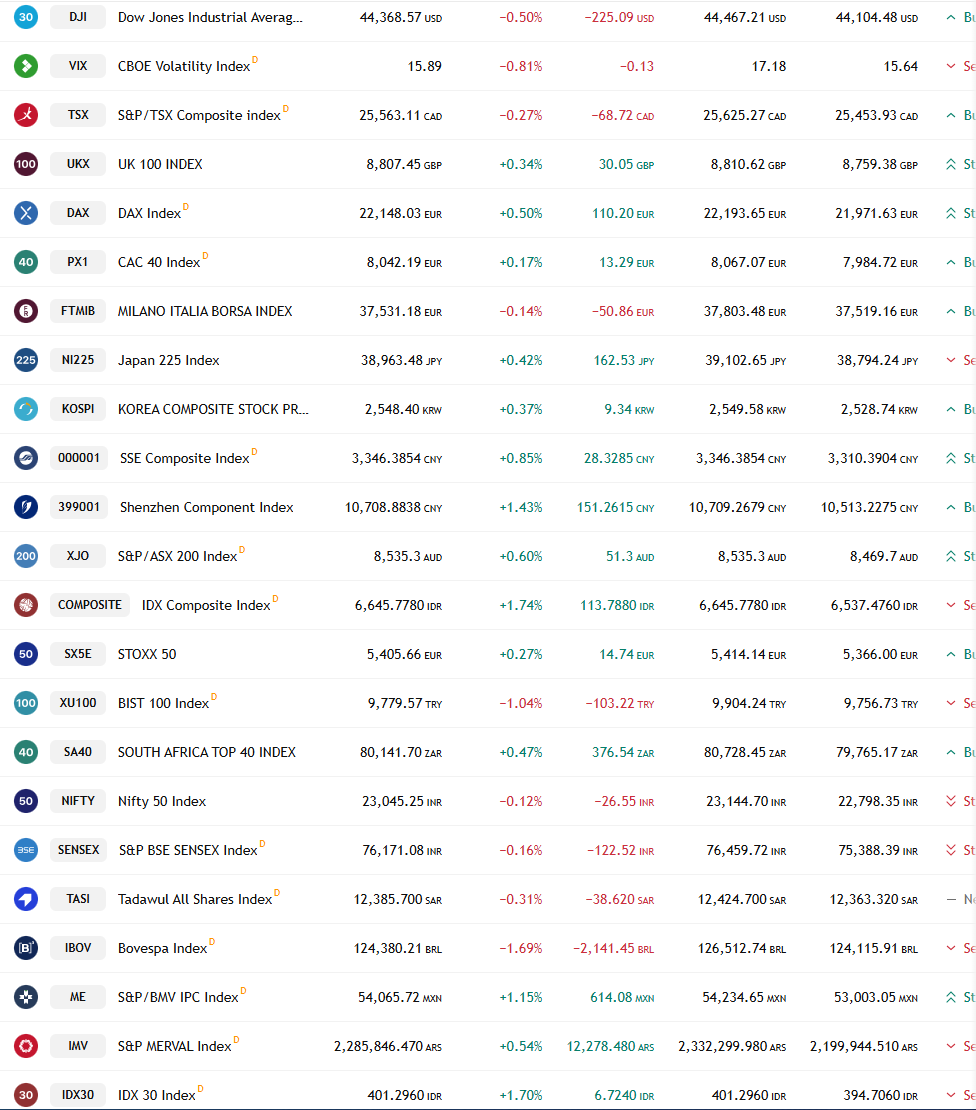Viewport: 976px width, 1110px height.
Task: Click the SENSEX BSE logo icon
Action: point(26,849)
